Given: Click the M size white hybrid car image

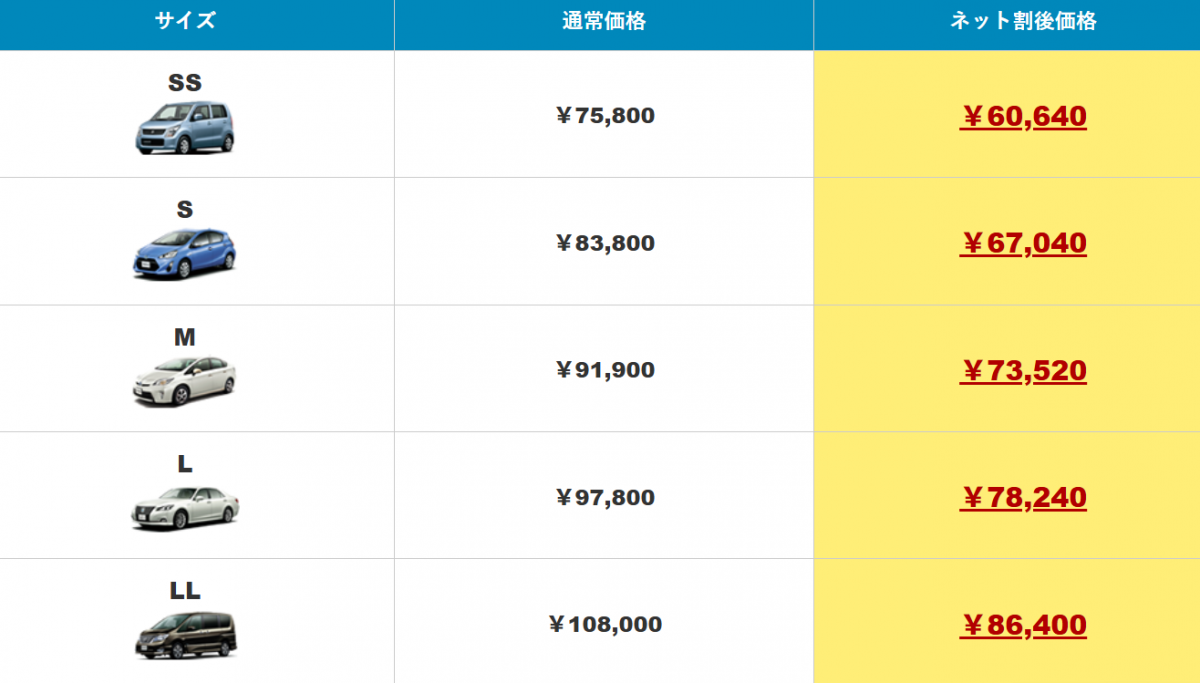Looking at the screenshot, I should [185, 381].
